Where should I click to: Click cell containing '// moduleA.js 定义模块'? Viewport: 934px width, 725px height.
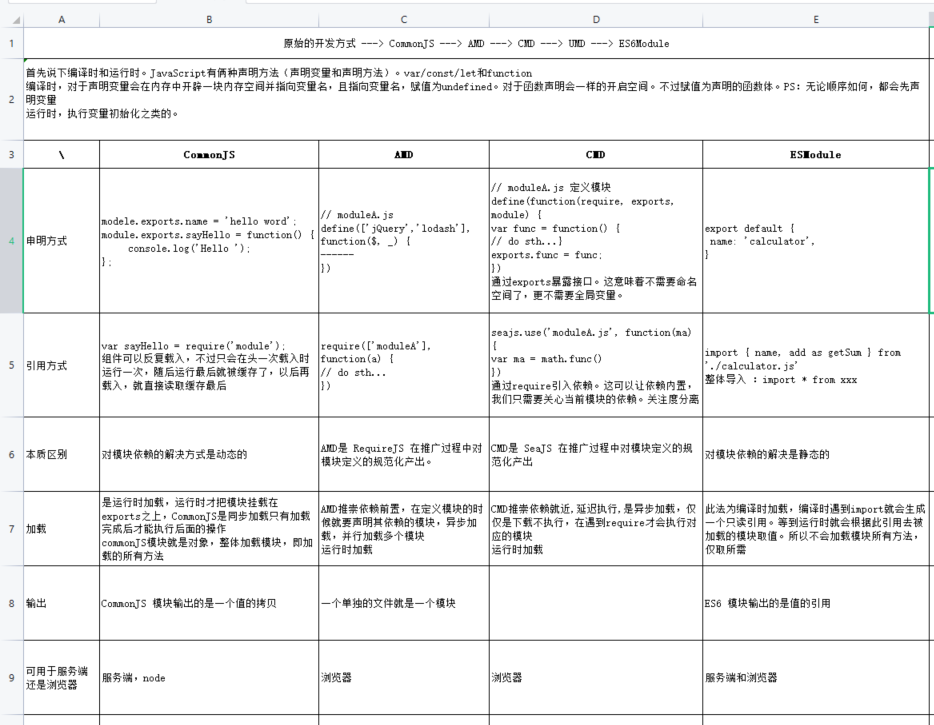(x=596, y=241)
